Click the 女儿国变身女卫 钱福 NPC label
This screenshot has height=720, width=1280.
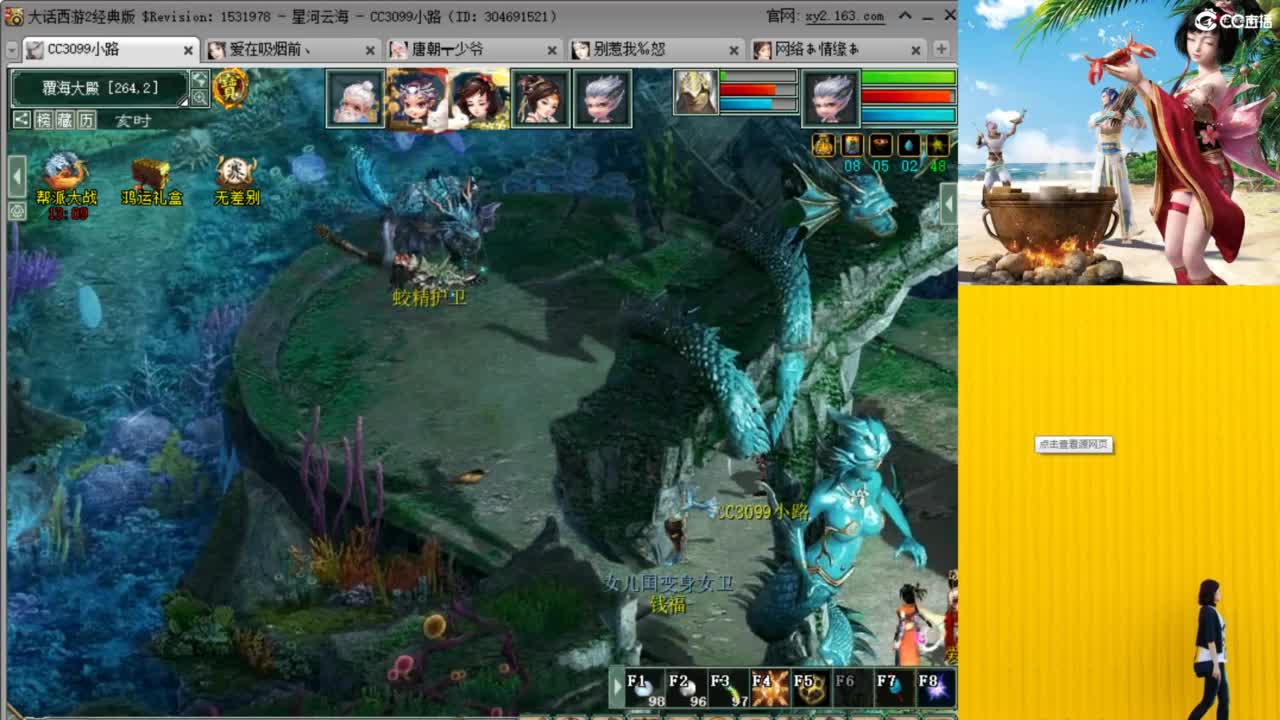(x=669, y=594)
